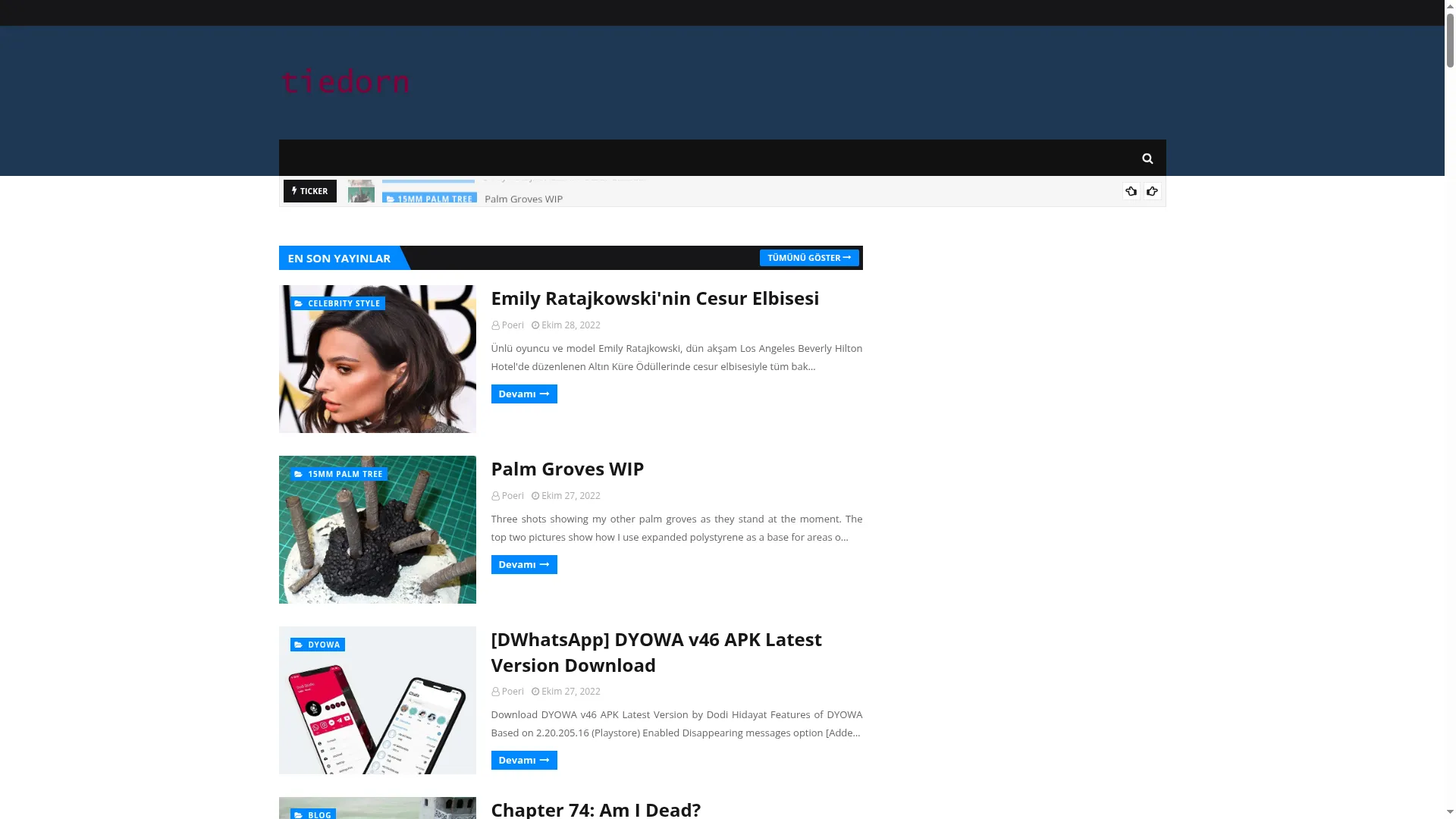1456x819 pixels.
Task: Click the 'Download DYOWA v46 APK' excerpt
Action: tap(676, 724)
